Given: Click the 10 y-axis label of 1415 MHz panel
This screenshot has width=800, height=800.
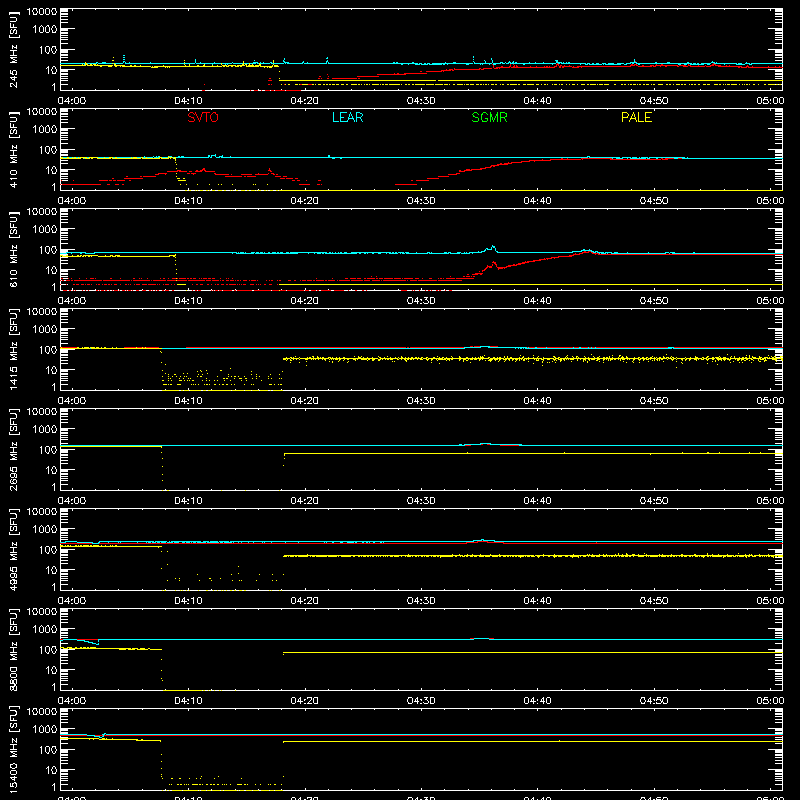Looking at the screenshot, I should pos(51,370).
